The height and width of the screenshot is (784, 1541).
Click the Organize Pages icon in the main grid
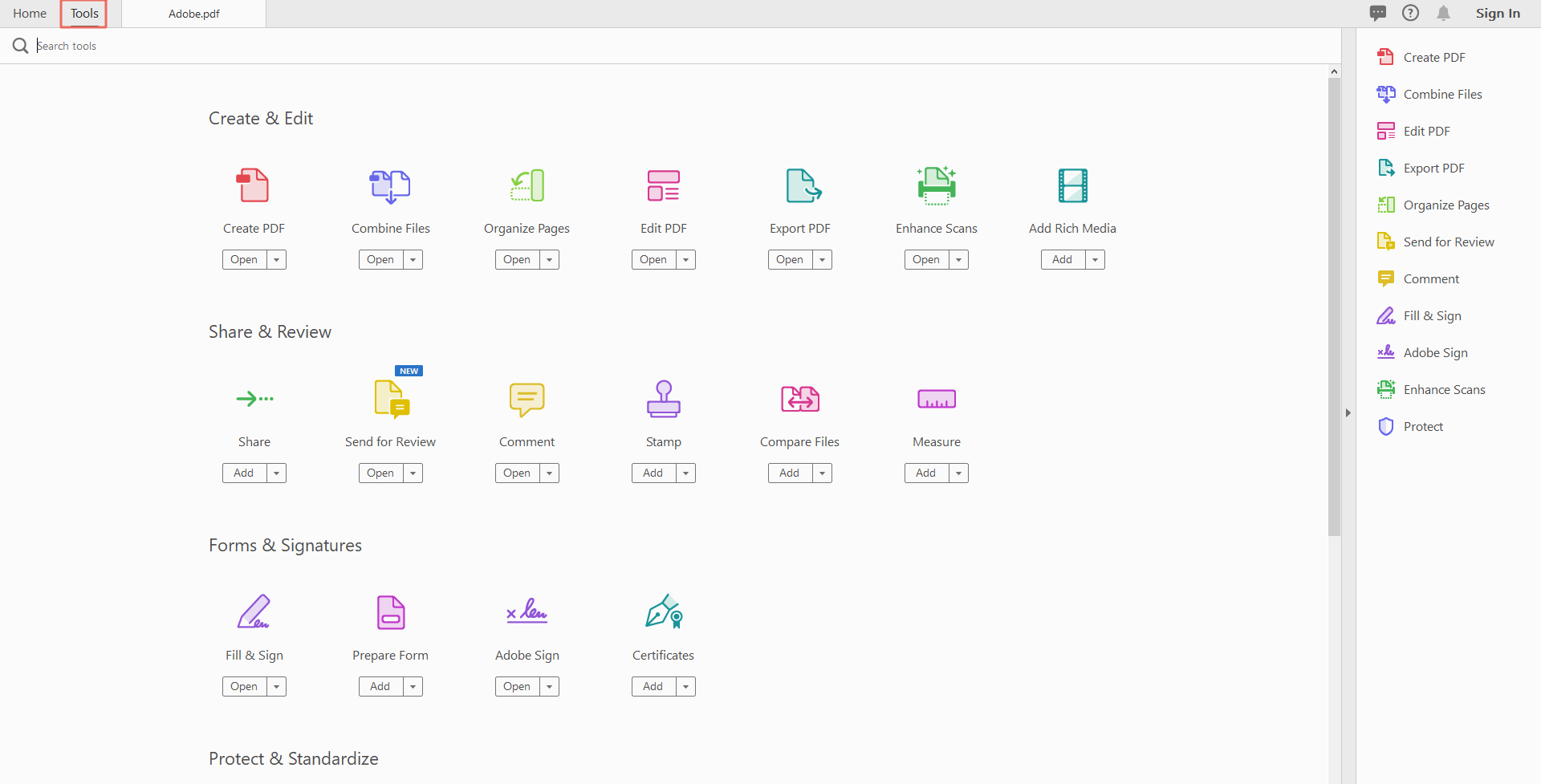tap(527, 185)
